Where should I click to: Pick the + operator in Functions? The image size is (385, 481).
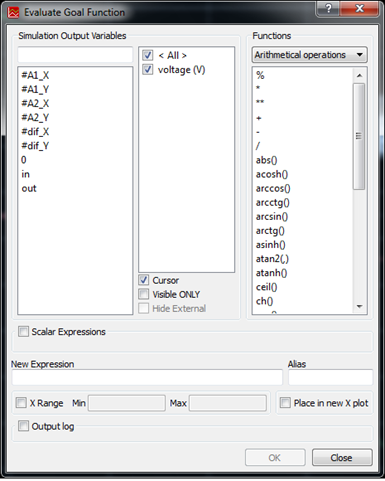tap(259, 118)
